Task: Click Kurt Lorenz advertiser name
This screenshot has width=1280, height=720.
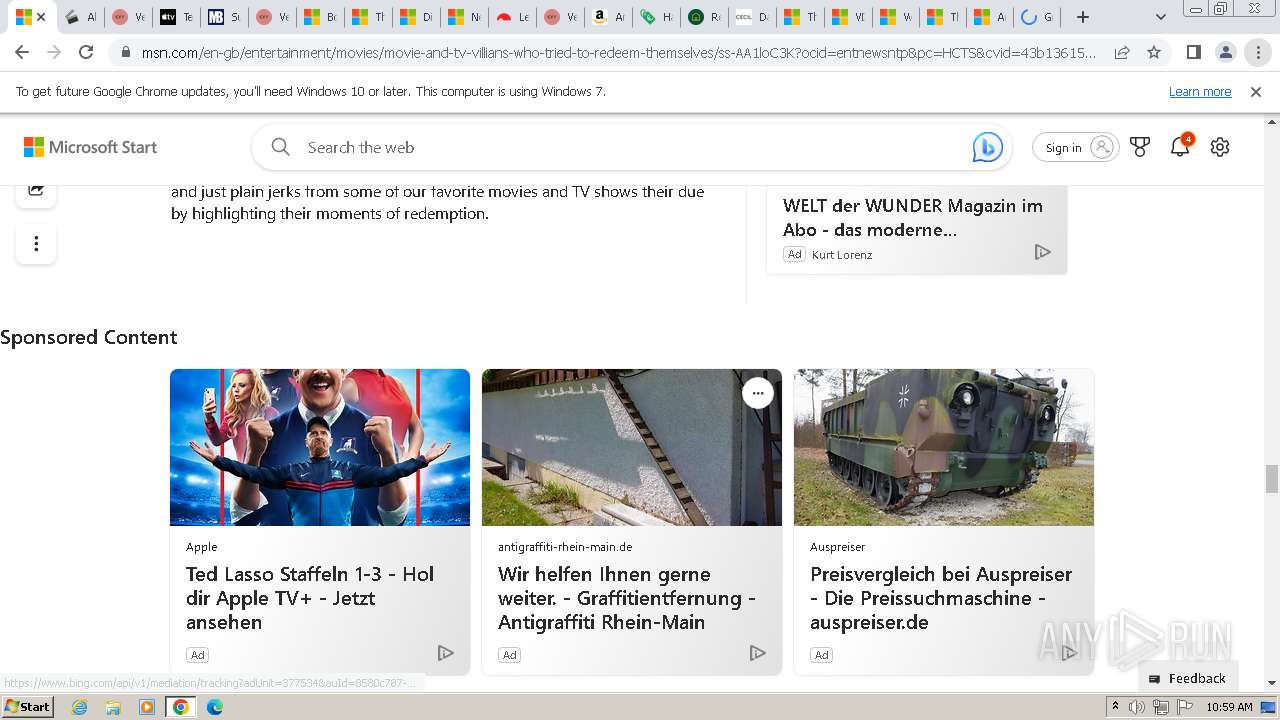Action: pos(842,254)
